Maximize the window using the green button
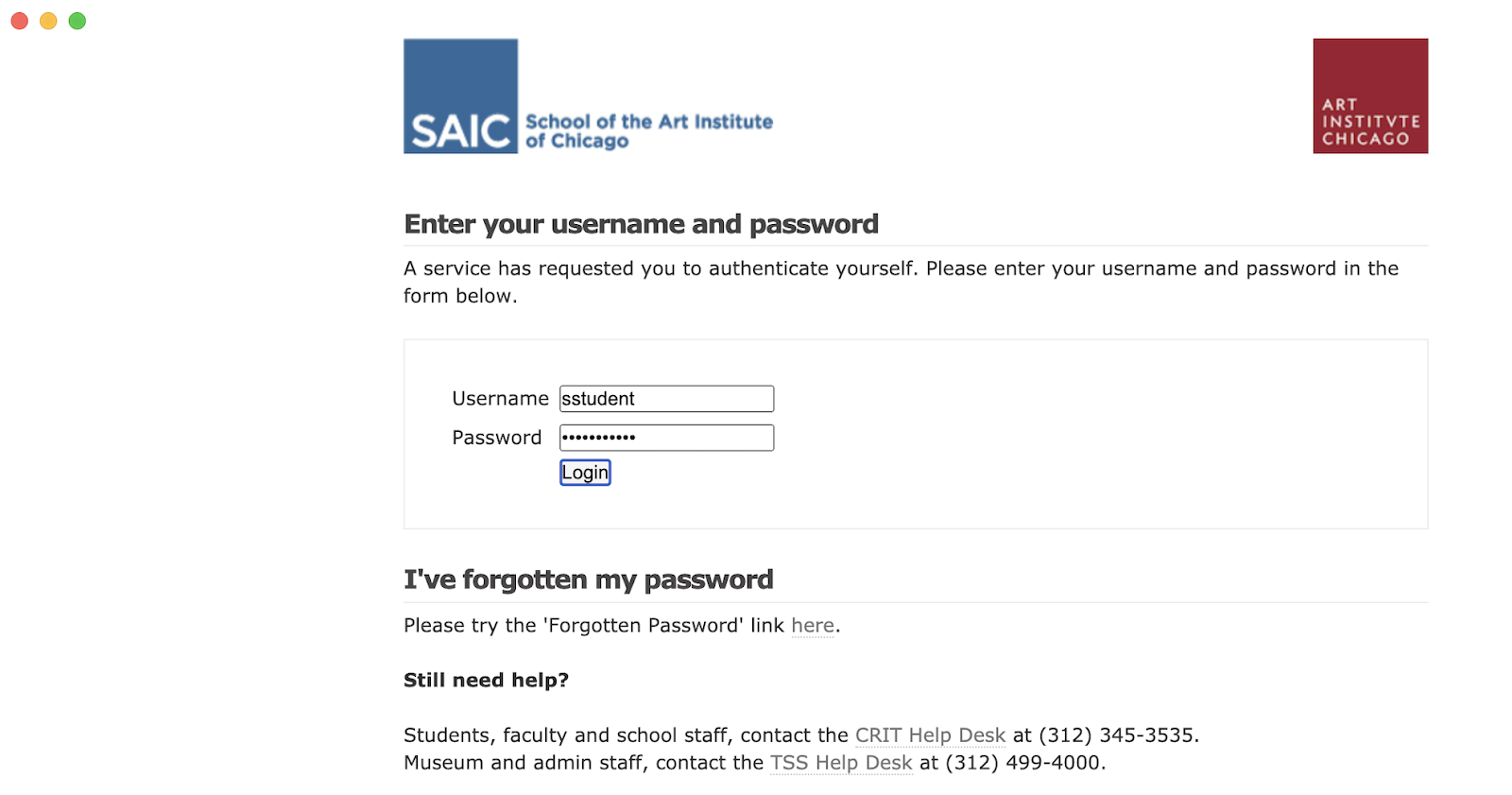The height and width of the screenshot is (795, 1512). pyautogui.click(x=77, y=21)
